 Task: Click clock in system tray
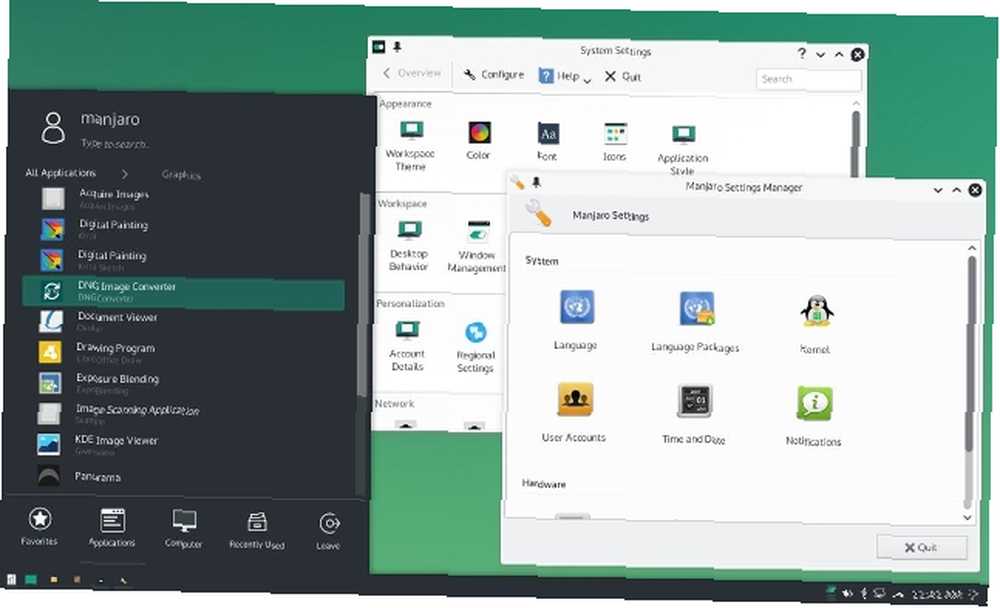[x=936, y=594]
